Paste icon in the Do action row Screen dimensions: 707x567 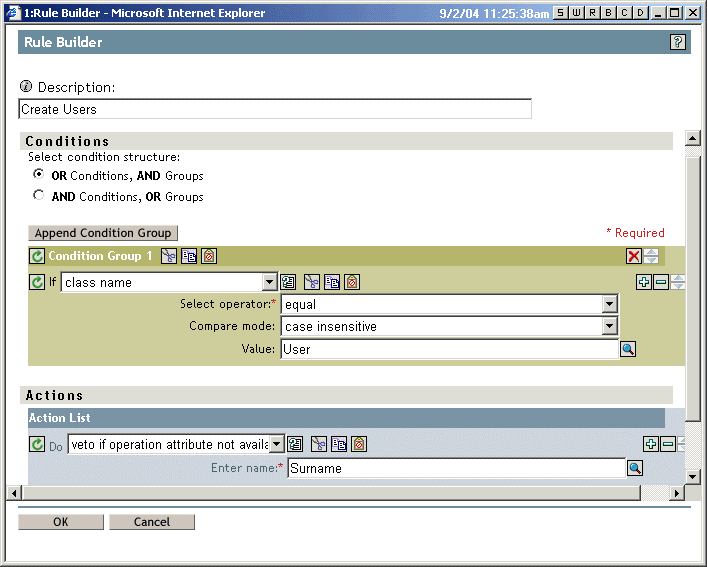(x=359, y=444)
